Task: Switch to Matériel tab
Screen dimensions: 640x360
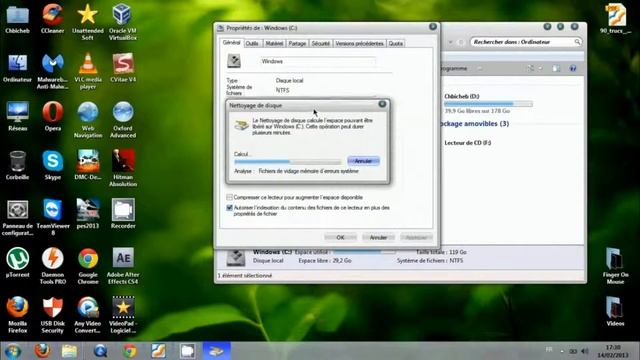Action: [274, 43]
